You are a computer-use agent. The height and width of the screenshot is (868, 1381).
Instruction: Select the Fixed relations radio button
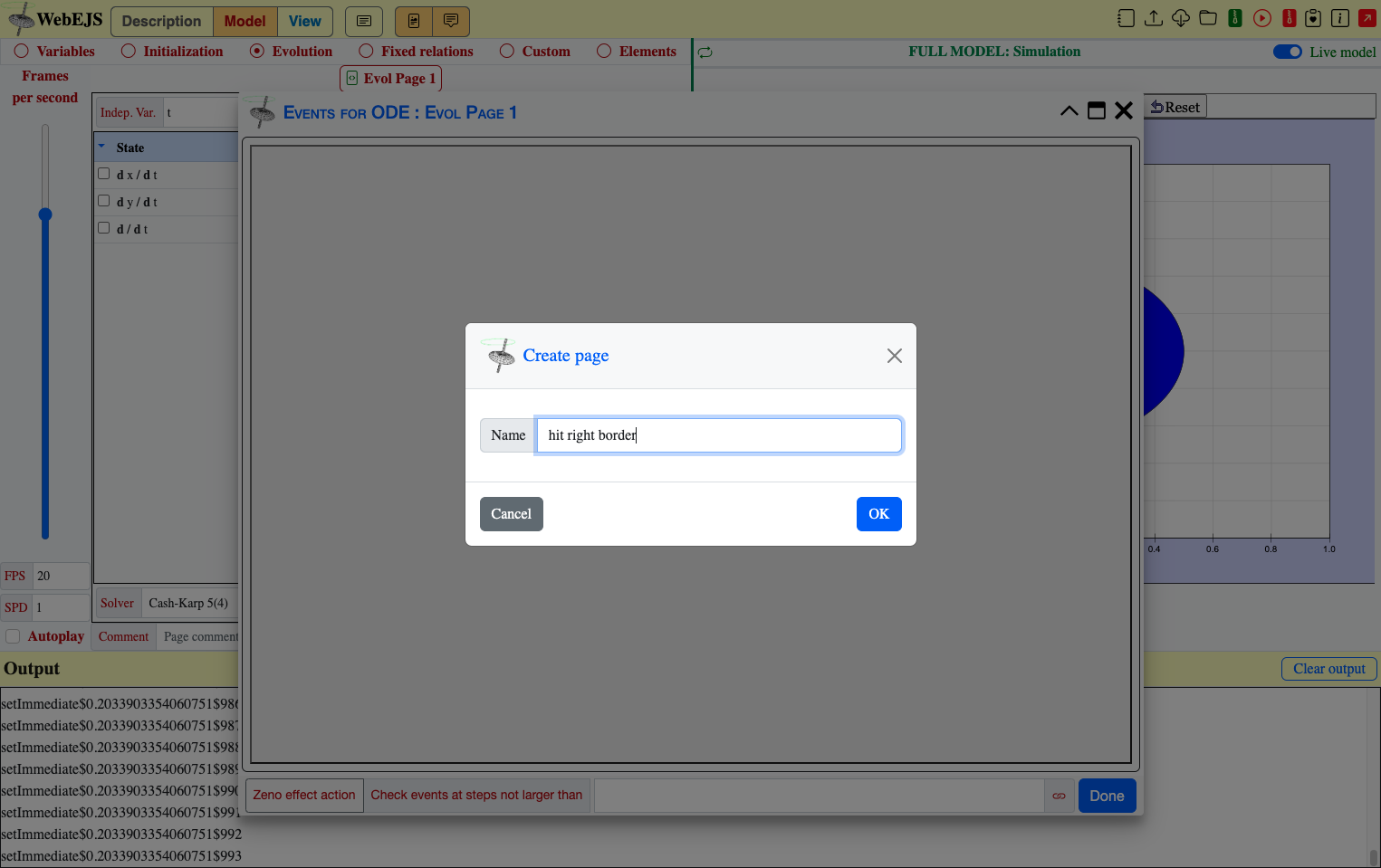pos(366,52)
